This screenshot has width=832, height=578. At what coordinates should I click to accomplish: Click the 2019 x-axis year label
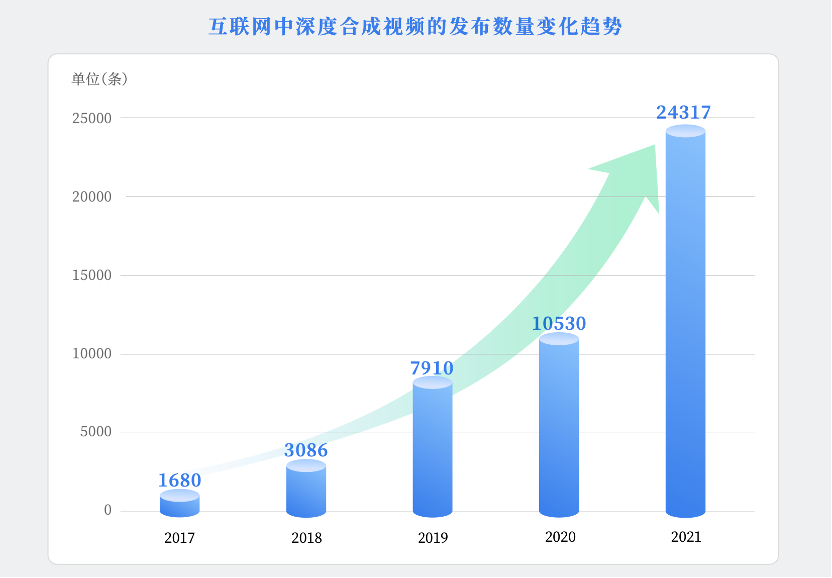[x=433, y=538]
